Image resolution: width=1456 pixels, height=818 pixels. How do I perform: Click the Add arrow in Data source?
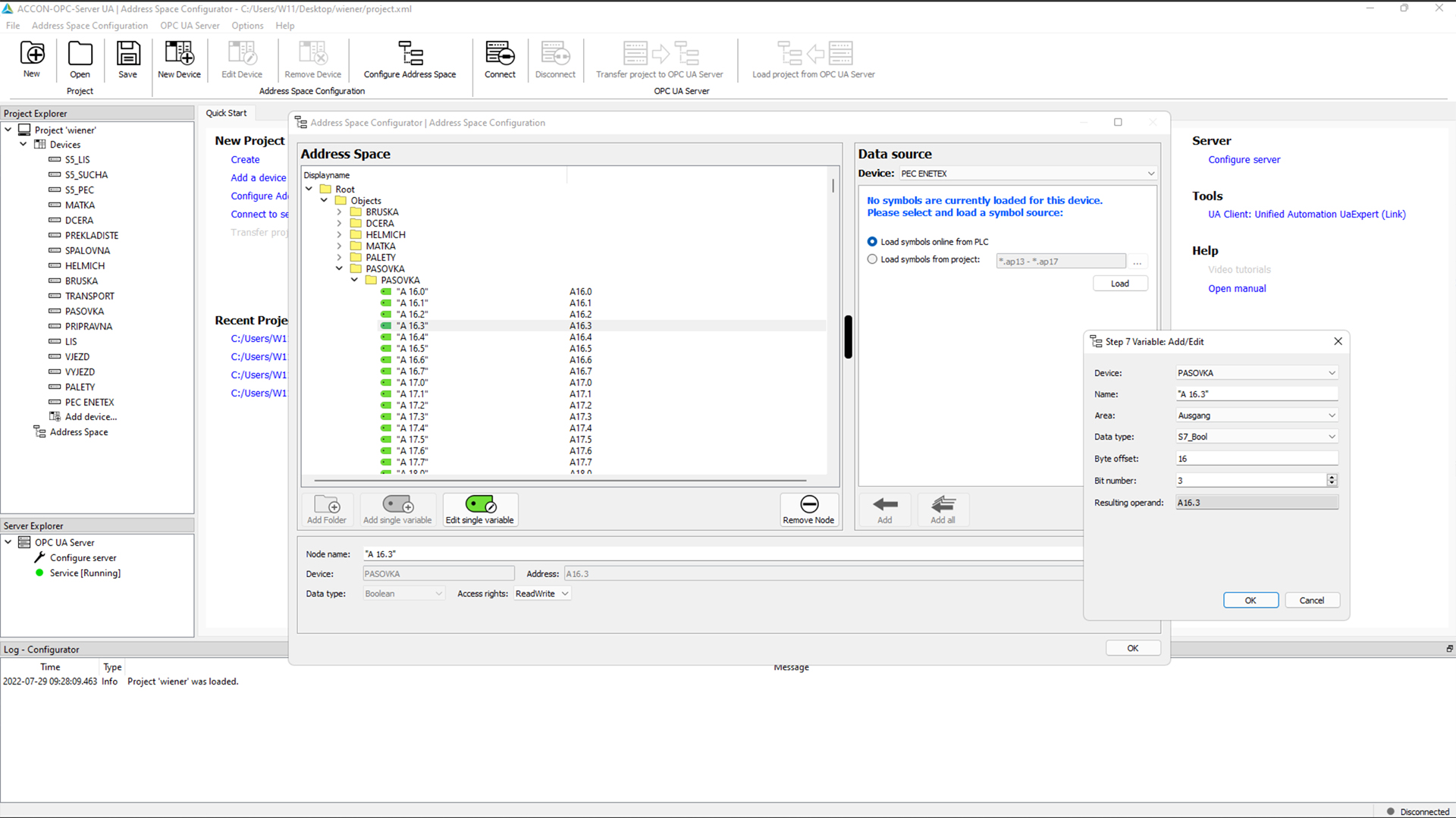click(885, 509)
